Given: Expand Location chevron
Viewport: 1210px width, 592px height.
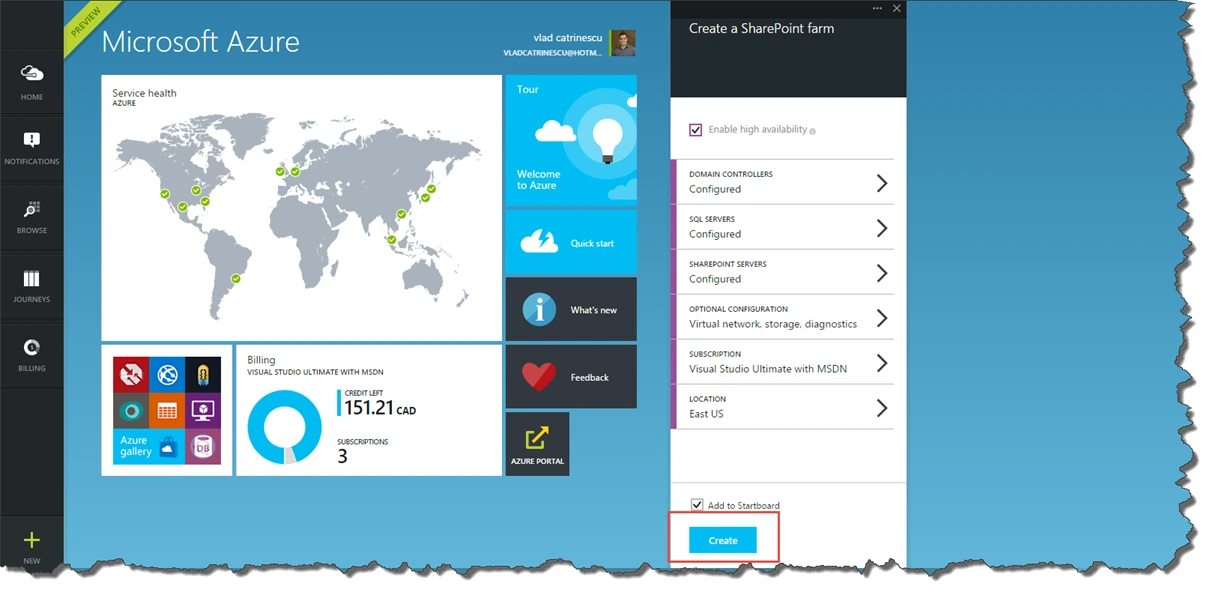Looking at the screenshot, I should pos(882,408).
